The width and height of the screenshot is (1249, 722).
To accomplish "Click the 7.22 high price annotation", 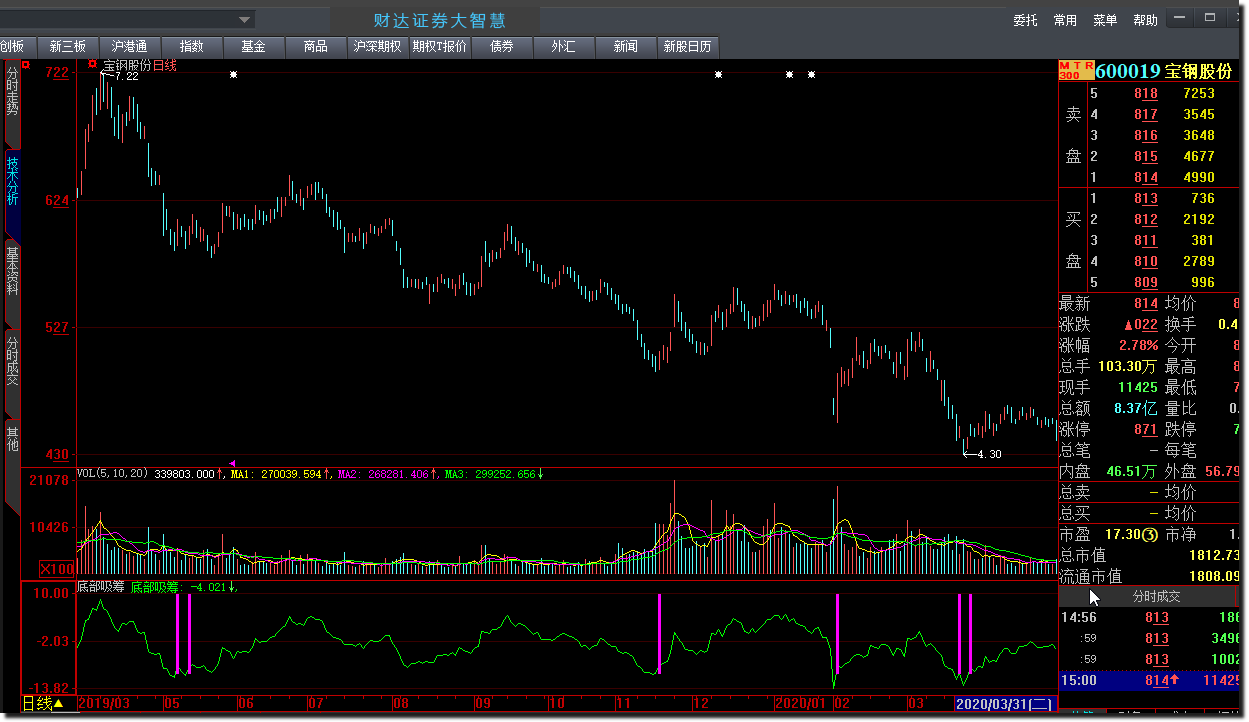I will pos(127,76).
